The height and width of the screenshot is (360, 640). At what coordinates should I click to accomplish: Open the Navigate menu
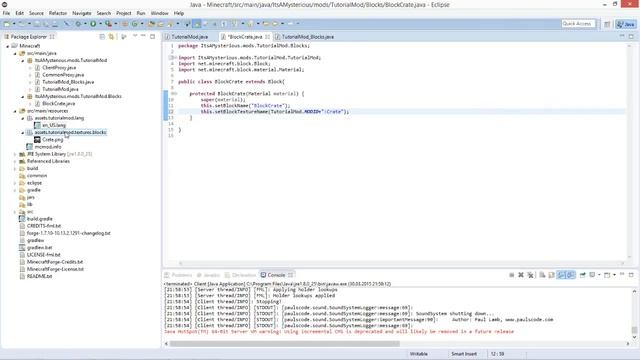(82, 13)
